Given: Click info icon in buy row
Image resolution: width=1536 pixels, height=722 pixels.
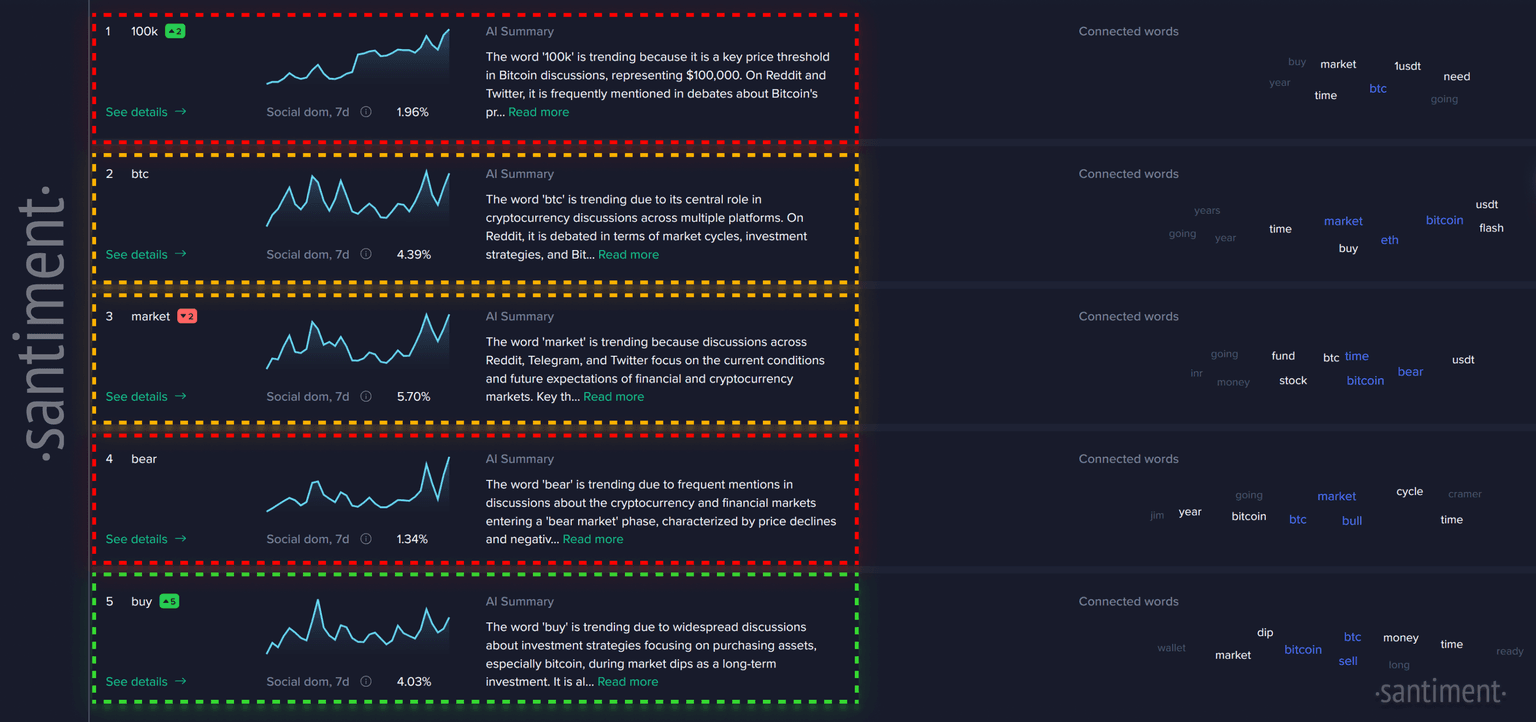Looking at the screenshot, I should point(366,682).
